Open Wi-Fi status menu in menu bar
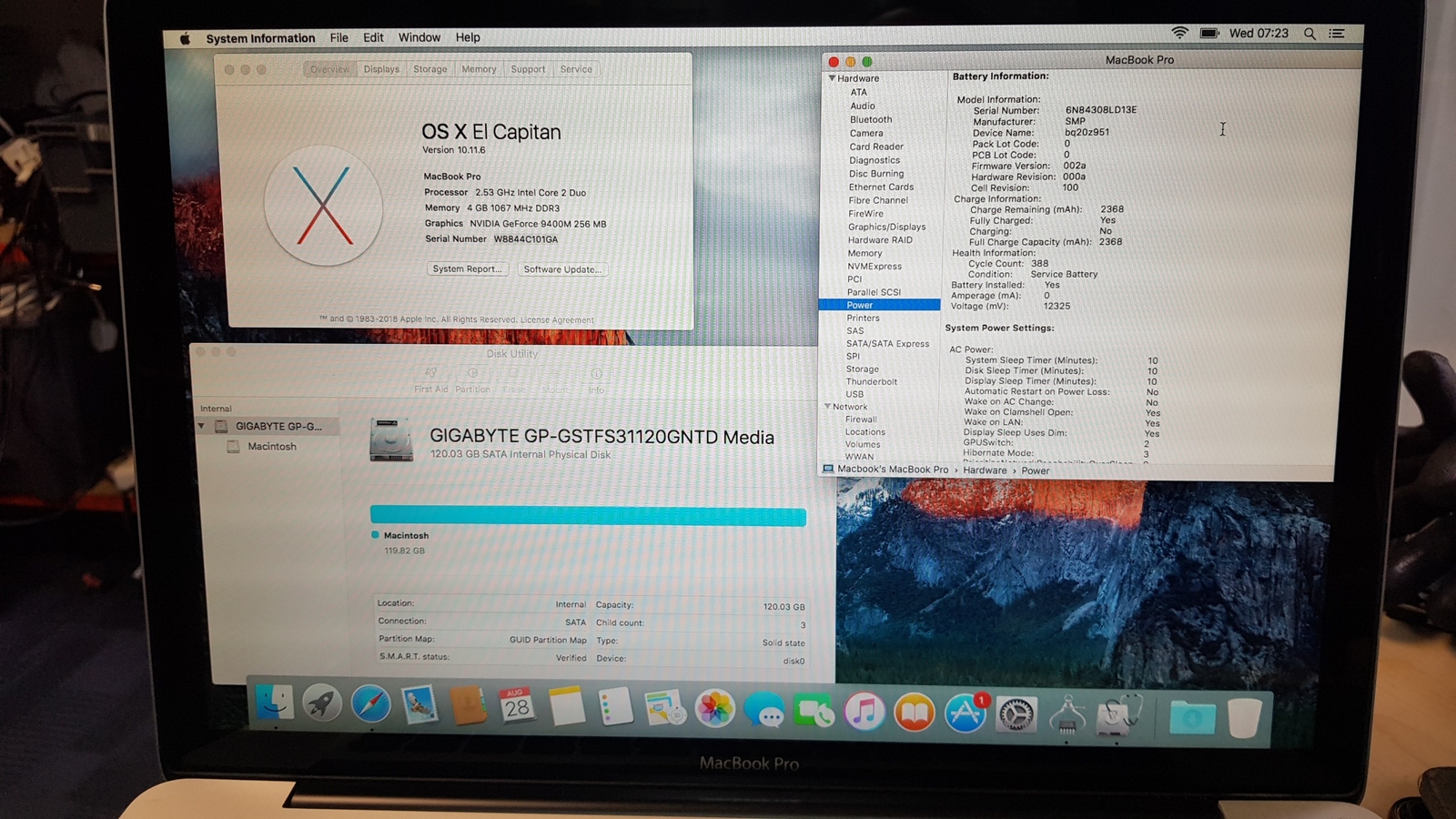The image size is (1456, 819). coord(1179,33)
